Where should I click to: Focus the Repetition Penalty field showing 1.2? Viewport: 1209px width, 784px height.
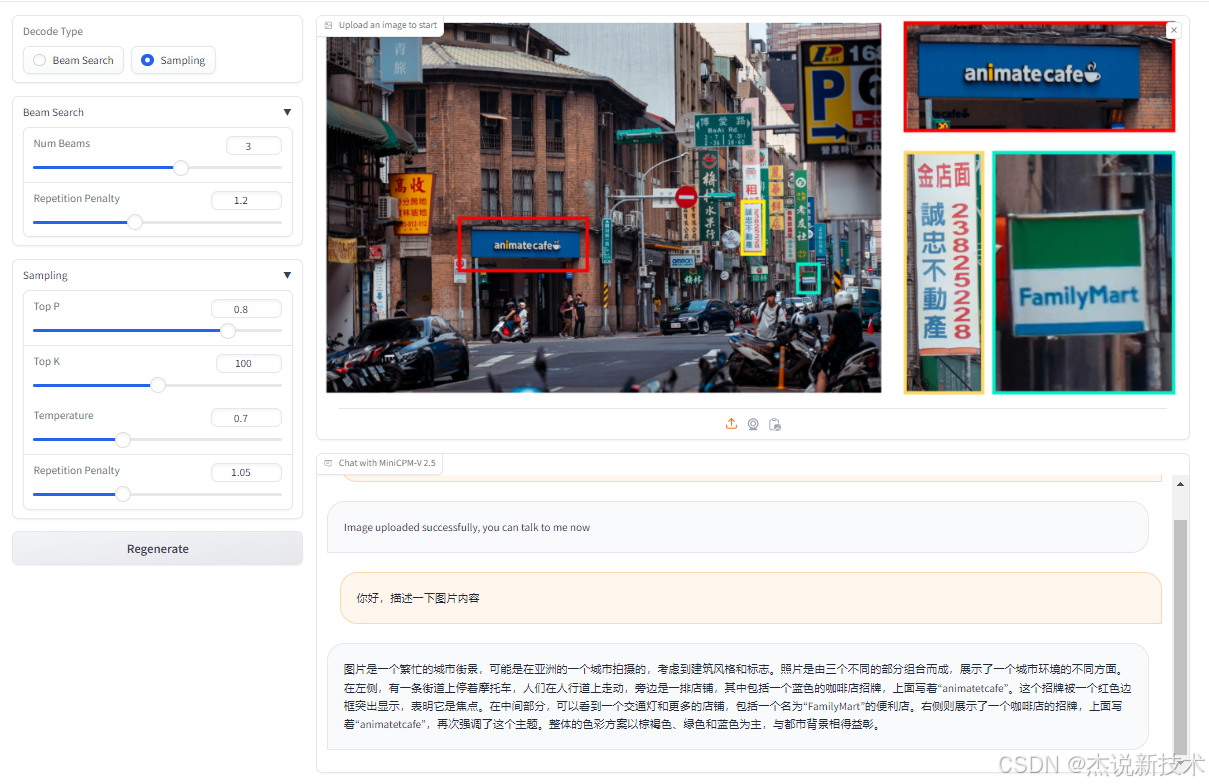(x=247, y=200)
